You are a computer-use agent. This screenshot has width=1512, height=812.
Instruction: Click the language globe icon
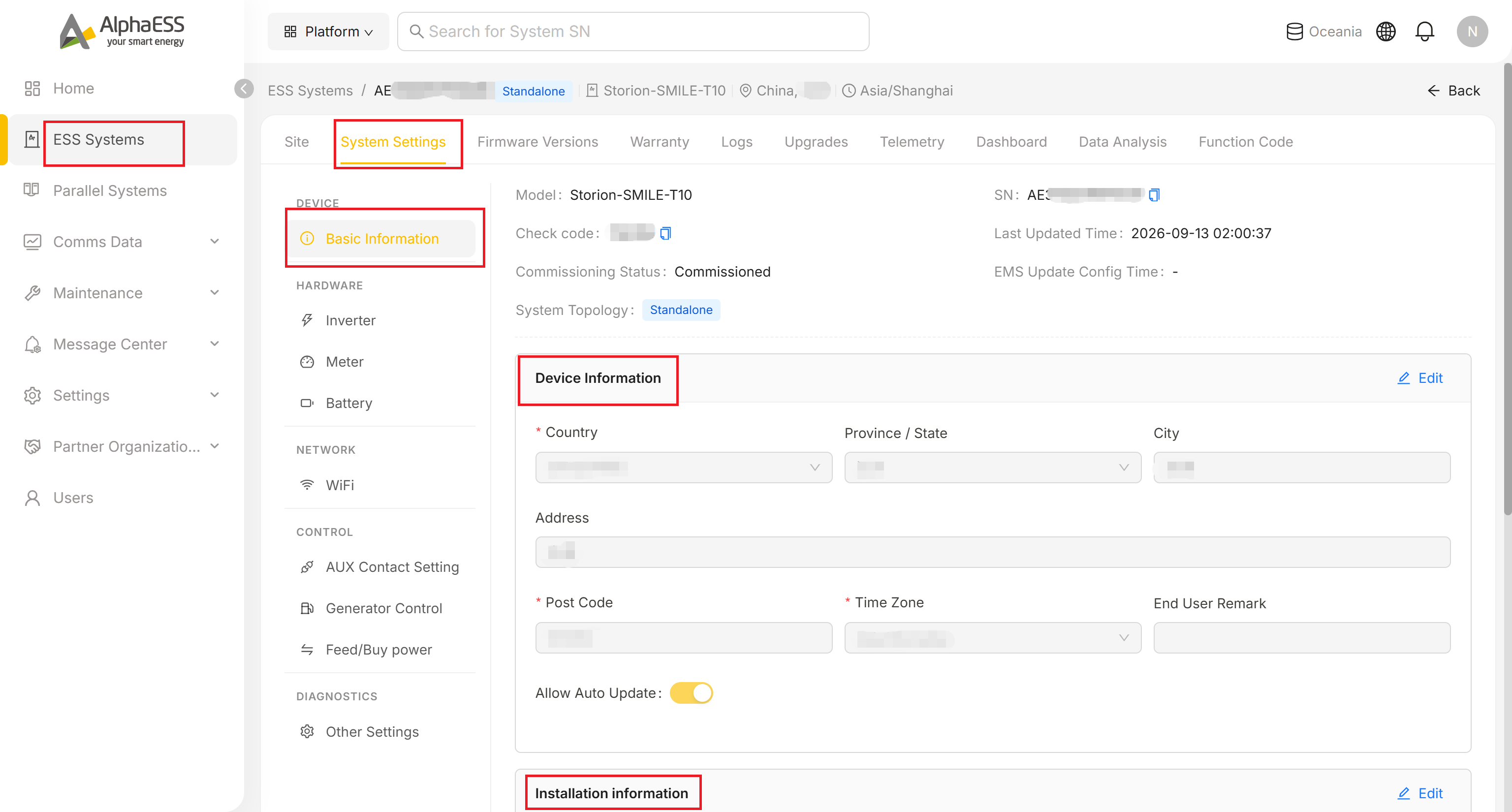[x=1386, y=31]
